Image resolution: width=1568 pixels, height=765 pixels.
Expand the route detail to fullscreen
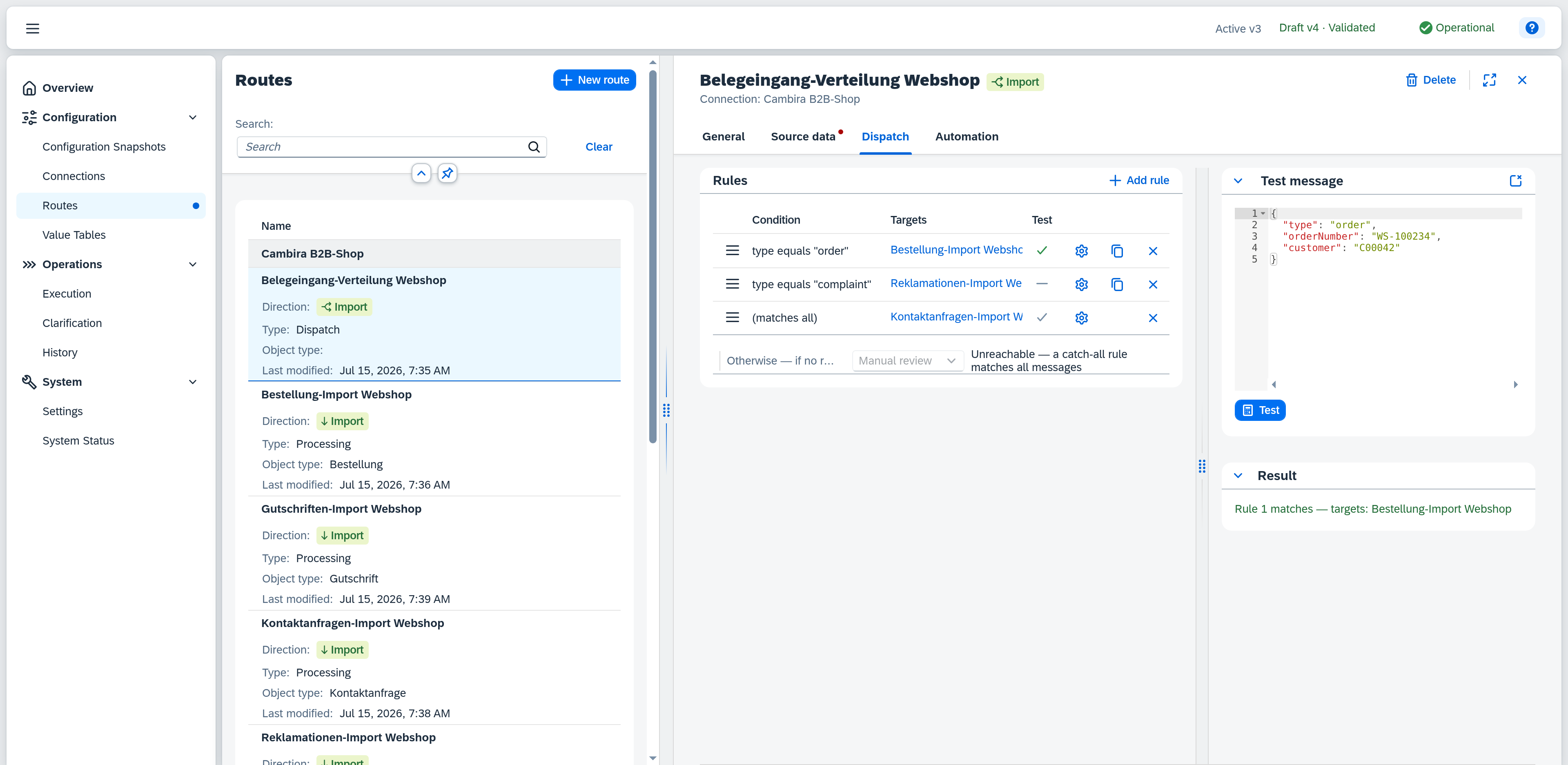tap(1490, 80)
